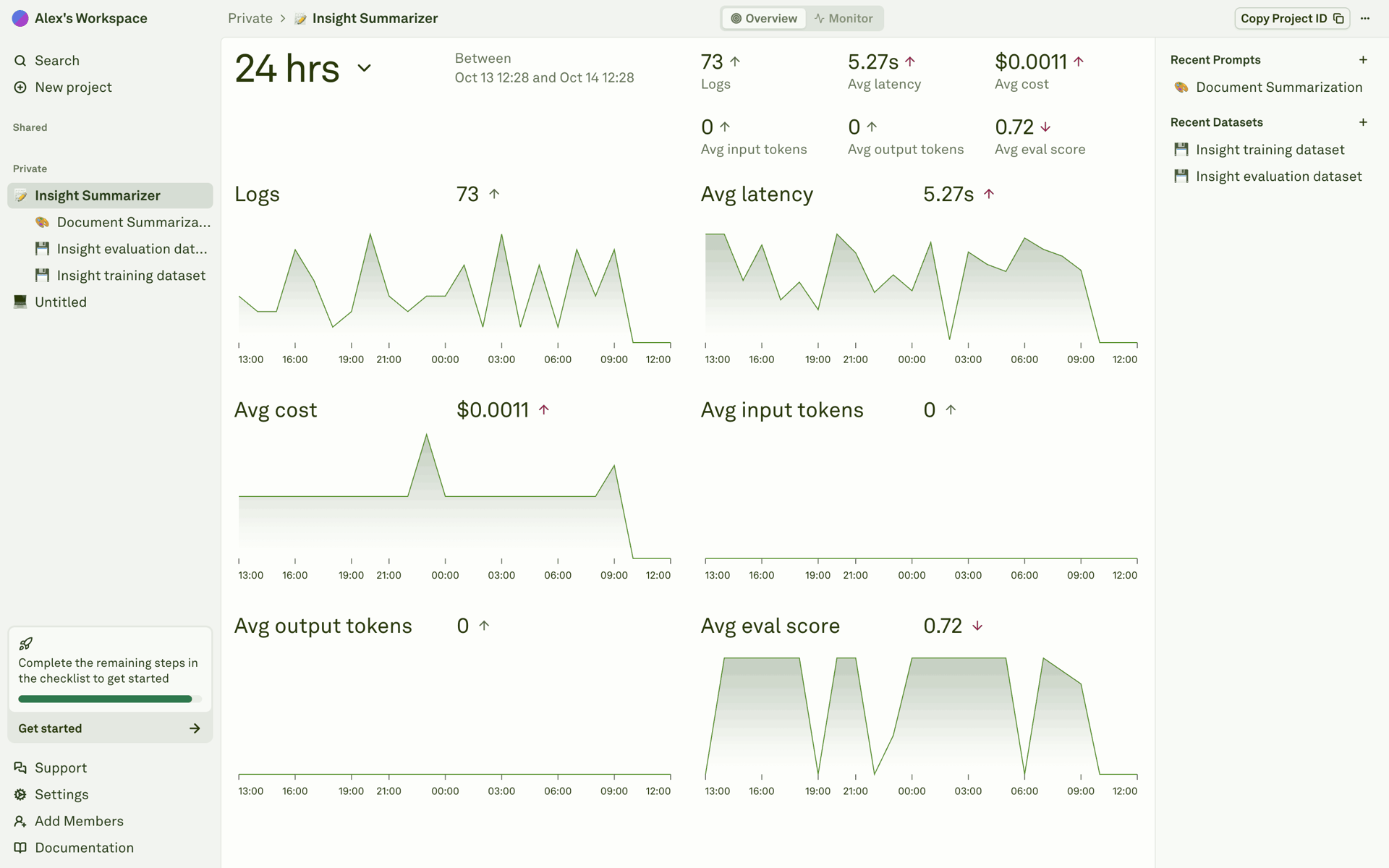Open the three-dot more options menu

click(1365, 19)
